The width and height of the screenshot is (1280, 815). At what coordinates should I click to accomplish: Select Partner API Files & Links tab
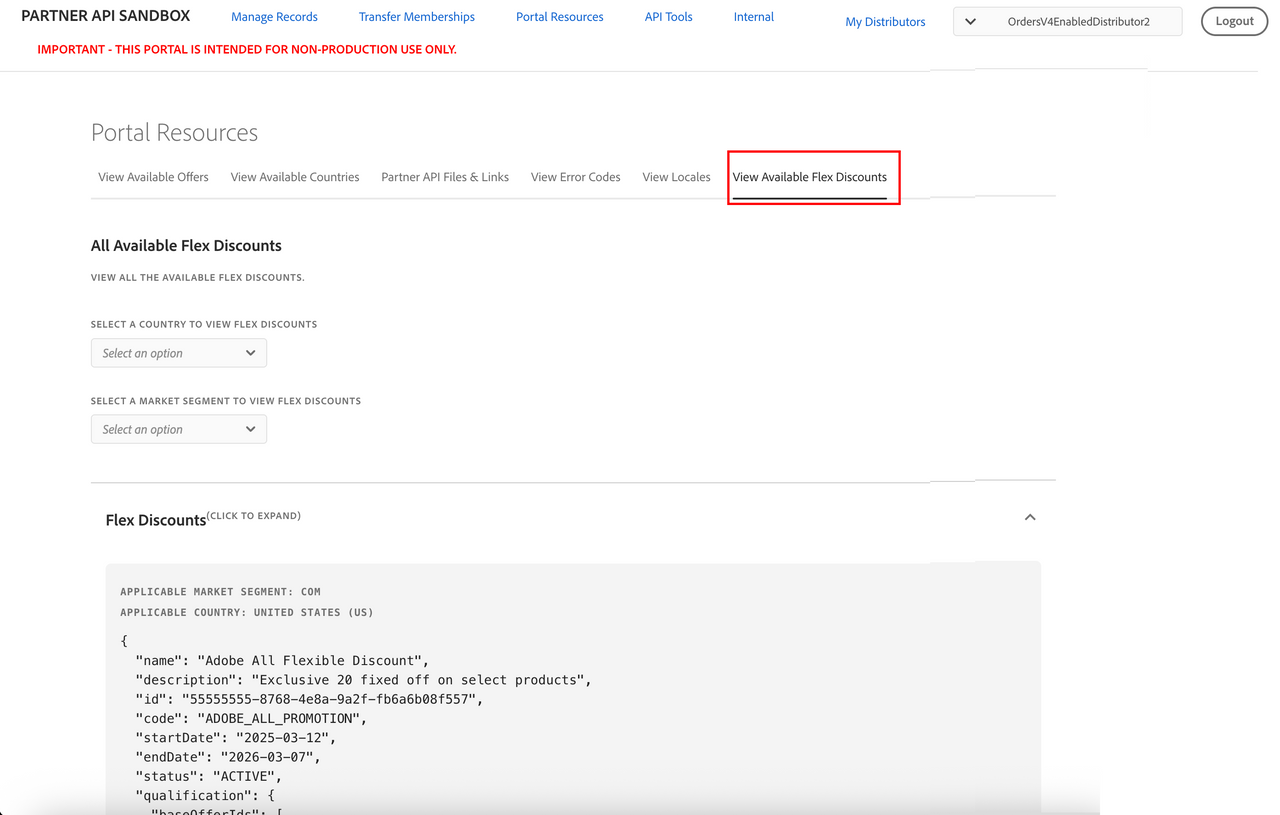click(x=445, y=177)
